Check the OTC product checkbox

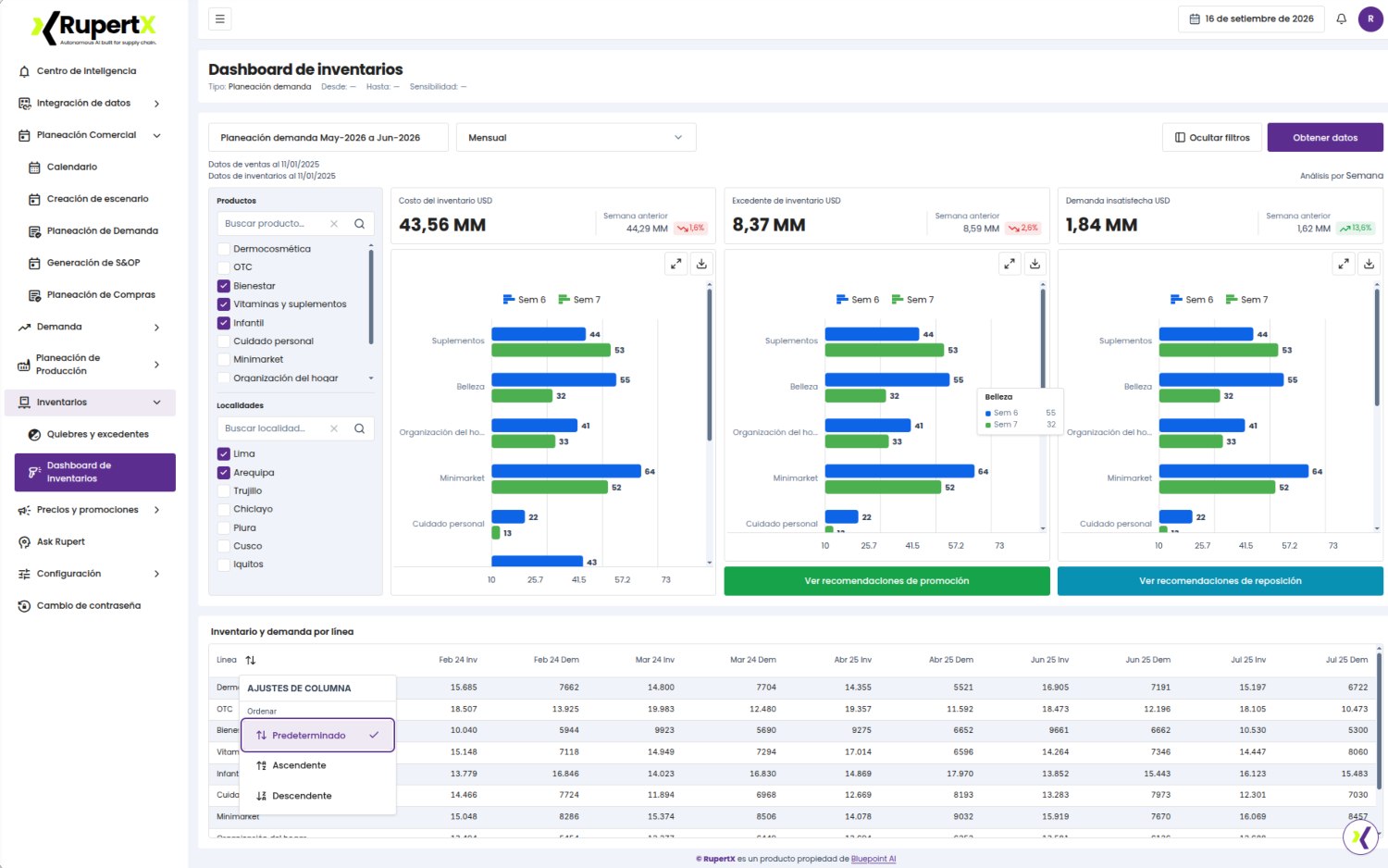[224, 267]
